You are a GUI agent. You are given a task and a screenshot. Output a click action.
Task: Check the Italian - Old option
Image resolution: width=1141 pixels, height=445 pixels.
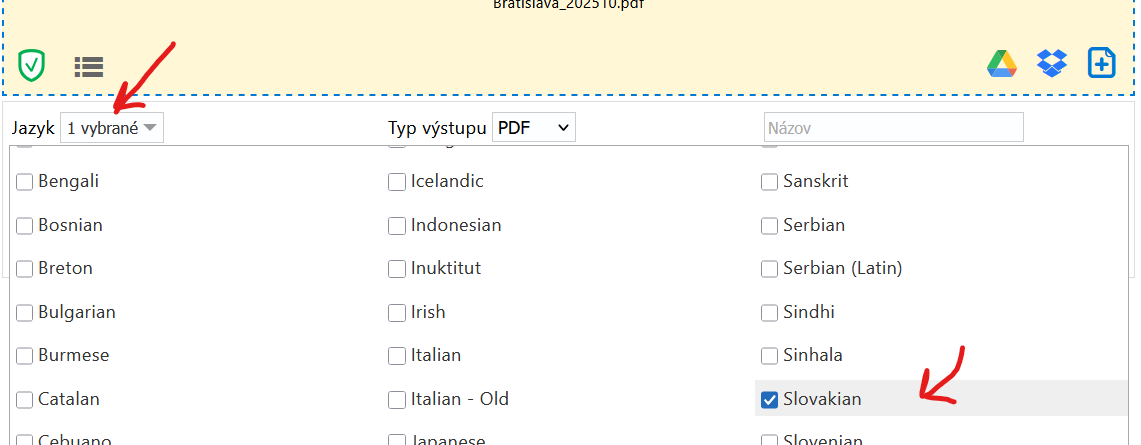397,400
